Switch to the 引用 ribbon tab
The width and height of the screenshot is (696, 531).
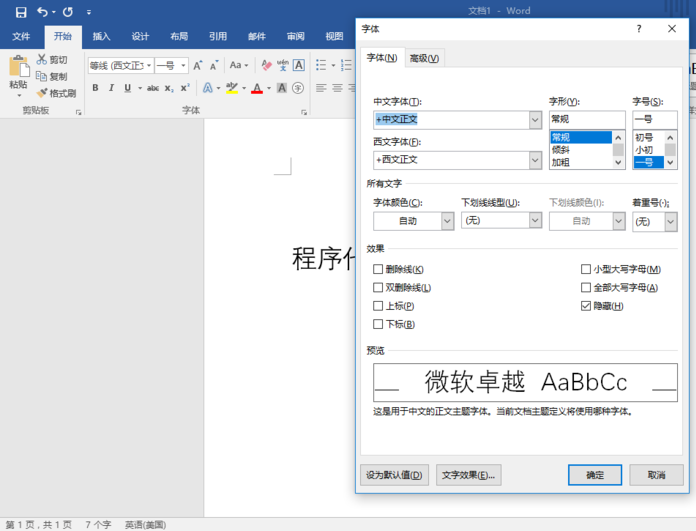click(x=218, y=36)
